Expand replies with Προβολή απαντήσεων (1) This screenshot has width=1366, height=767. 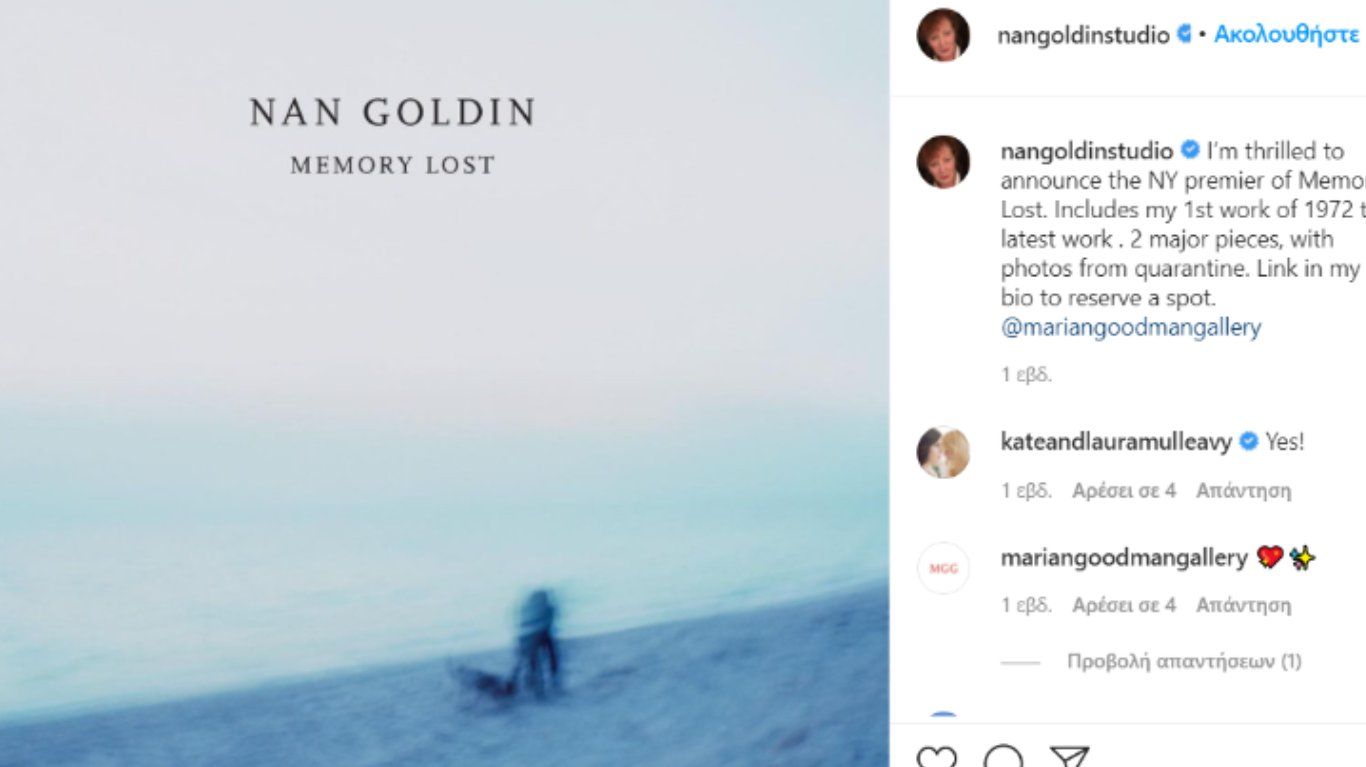pos(1184,661)
